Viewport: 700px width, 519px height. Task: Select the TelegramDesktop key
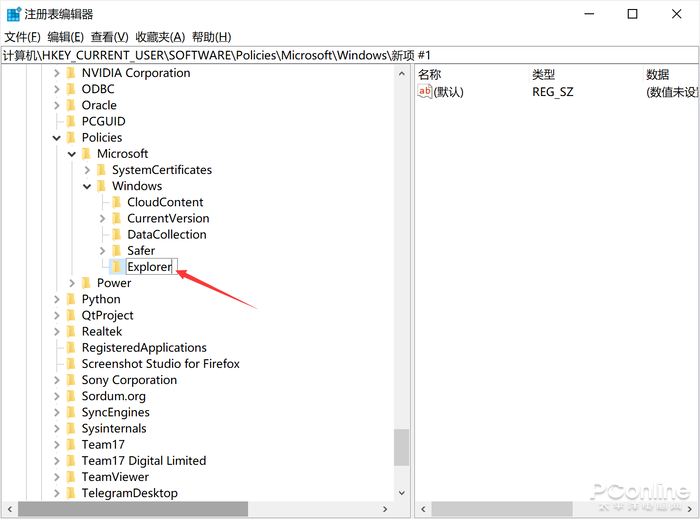pyautogui.click(x=129, y=493)
